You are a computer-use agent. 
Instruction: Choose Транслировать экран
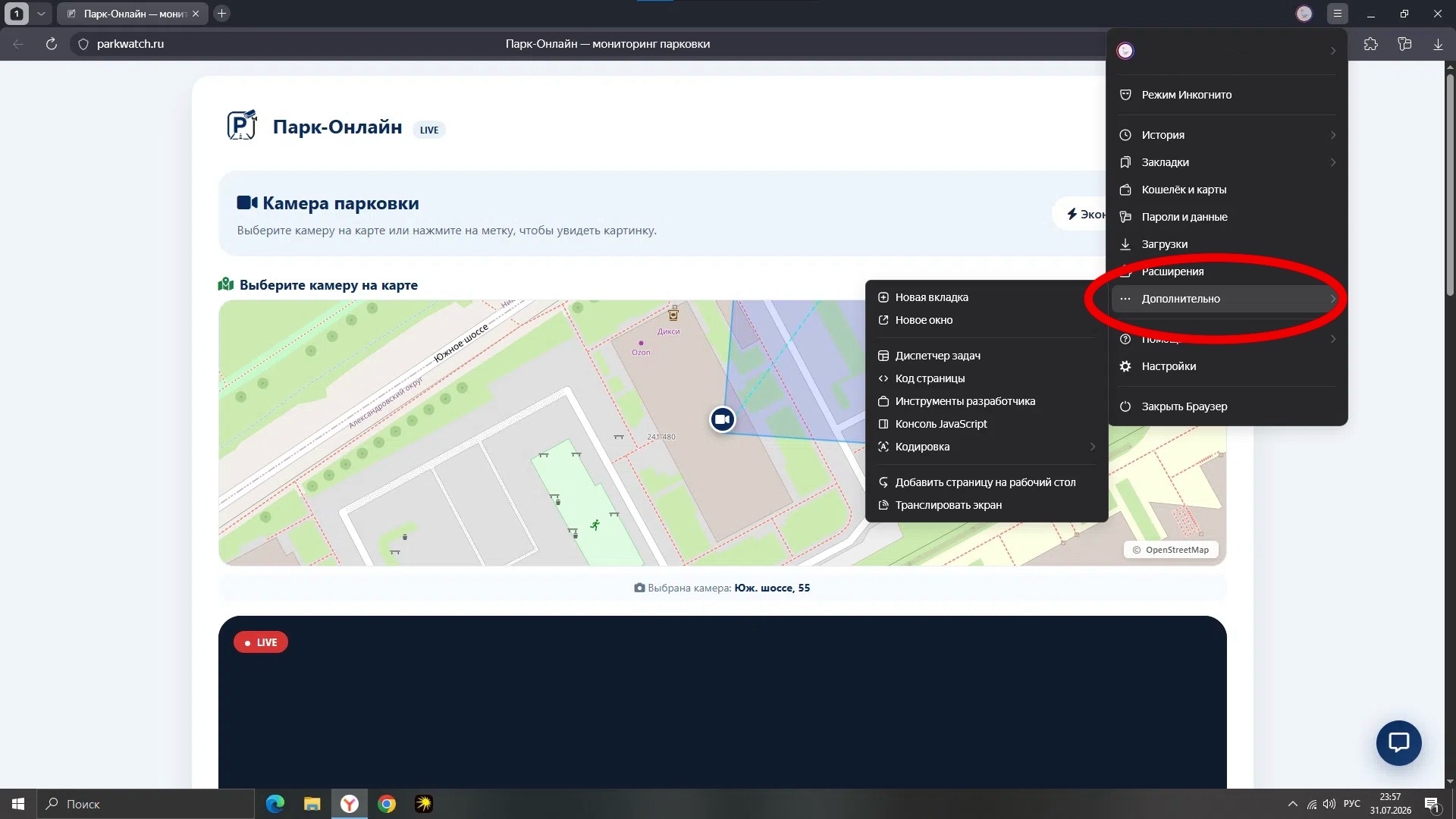click(x=987, y=505)
